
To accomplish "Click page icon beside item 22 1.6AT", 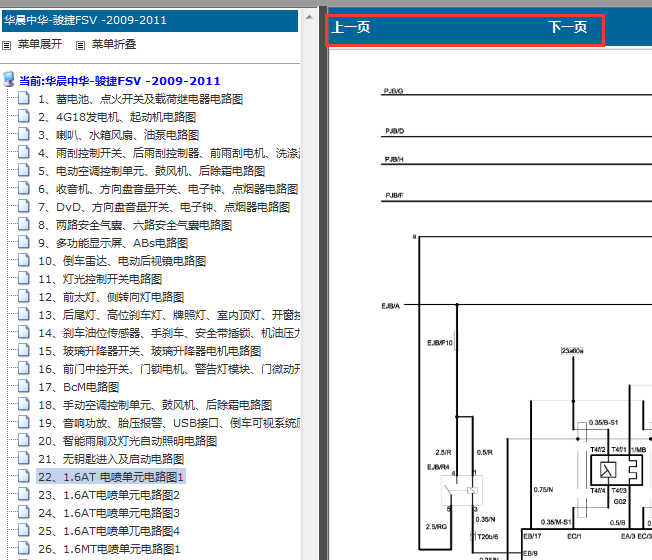I will (x=24, y=476).
